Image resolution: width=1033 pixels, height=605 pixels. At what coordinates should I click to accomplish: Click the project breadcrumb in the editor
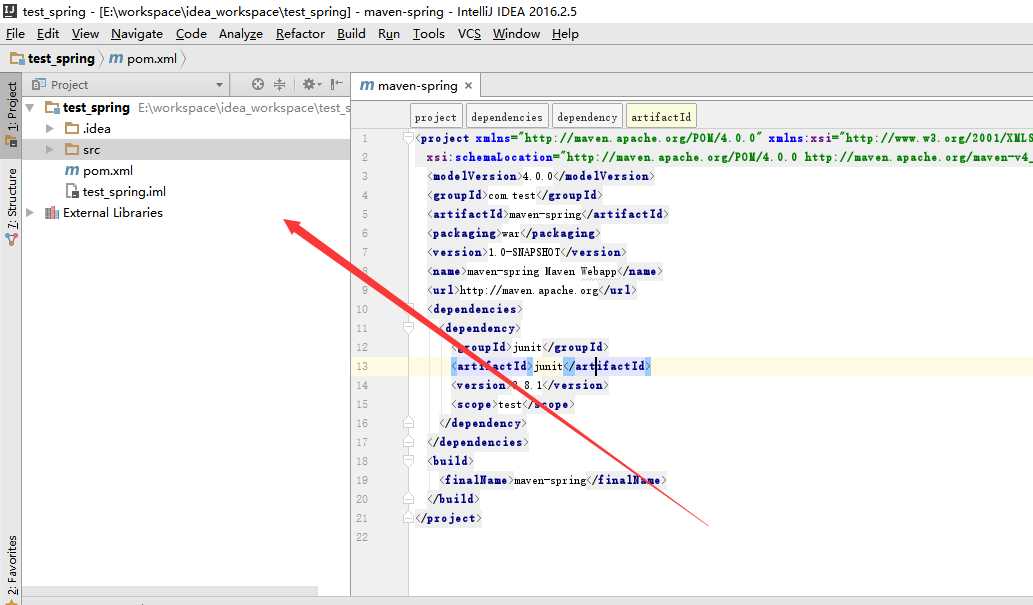(x=435, y=117)
